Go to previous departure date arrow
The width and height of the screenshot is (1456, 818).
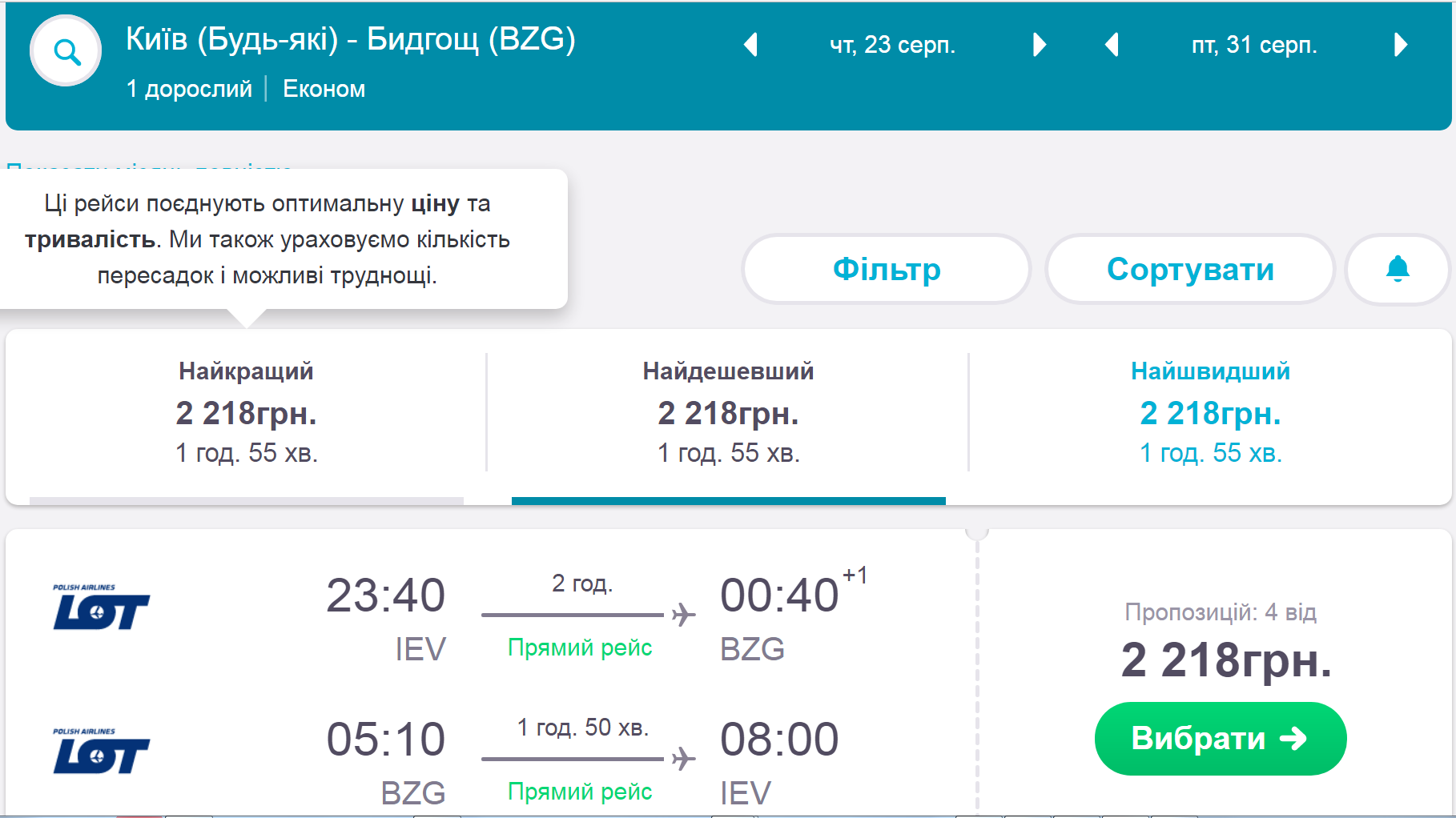click(x=750, y=45)
